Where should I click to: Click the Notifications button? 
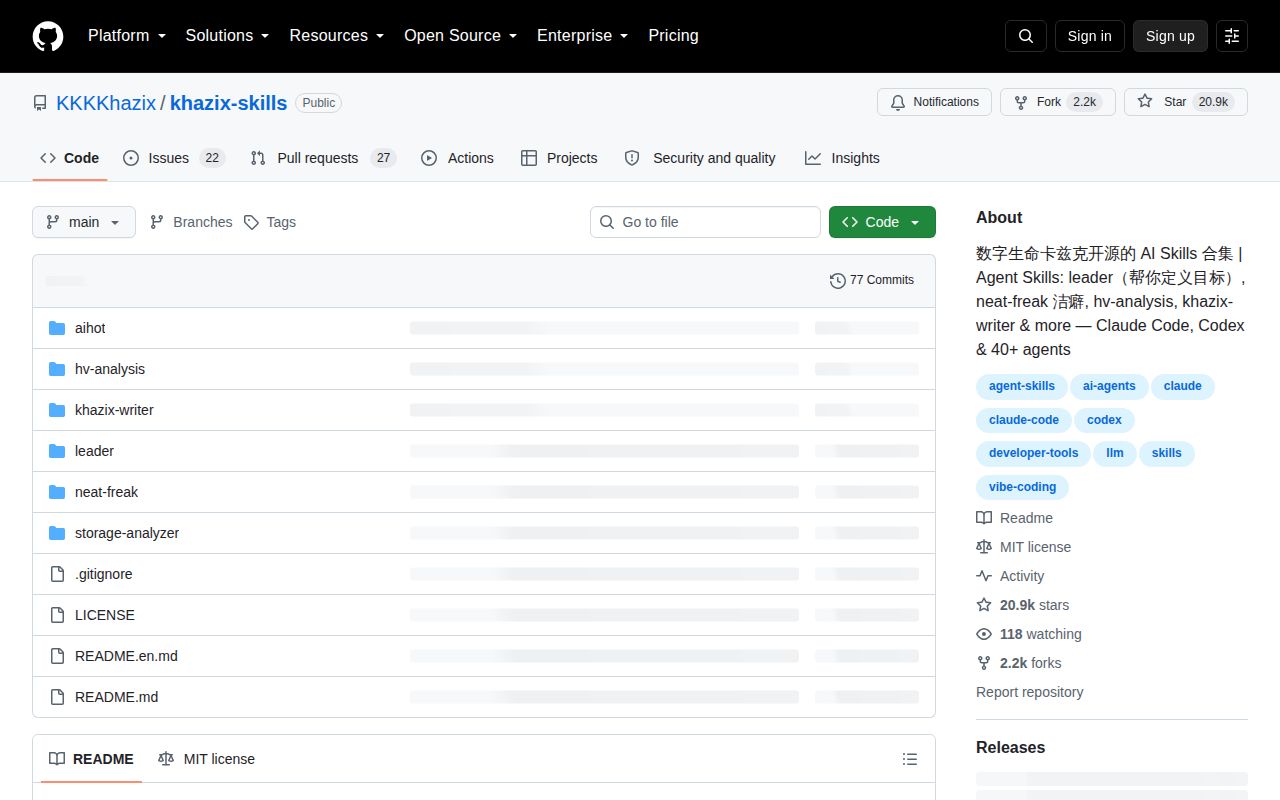934,102
